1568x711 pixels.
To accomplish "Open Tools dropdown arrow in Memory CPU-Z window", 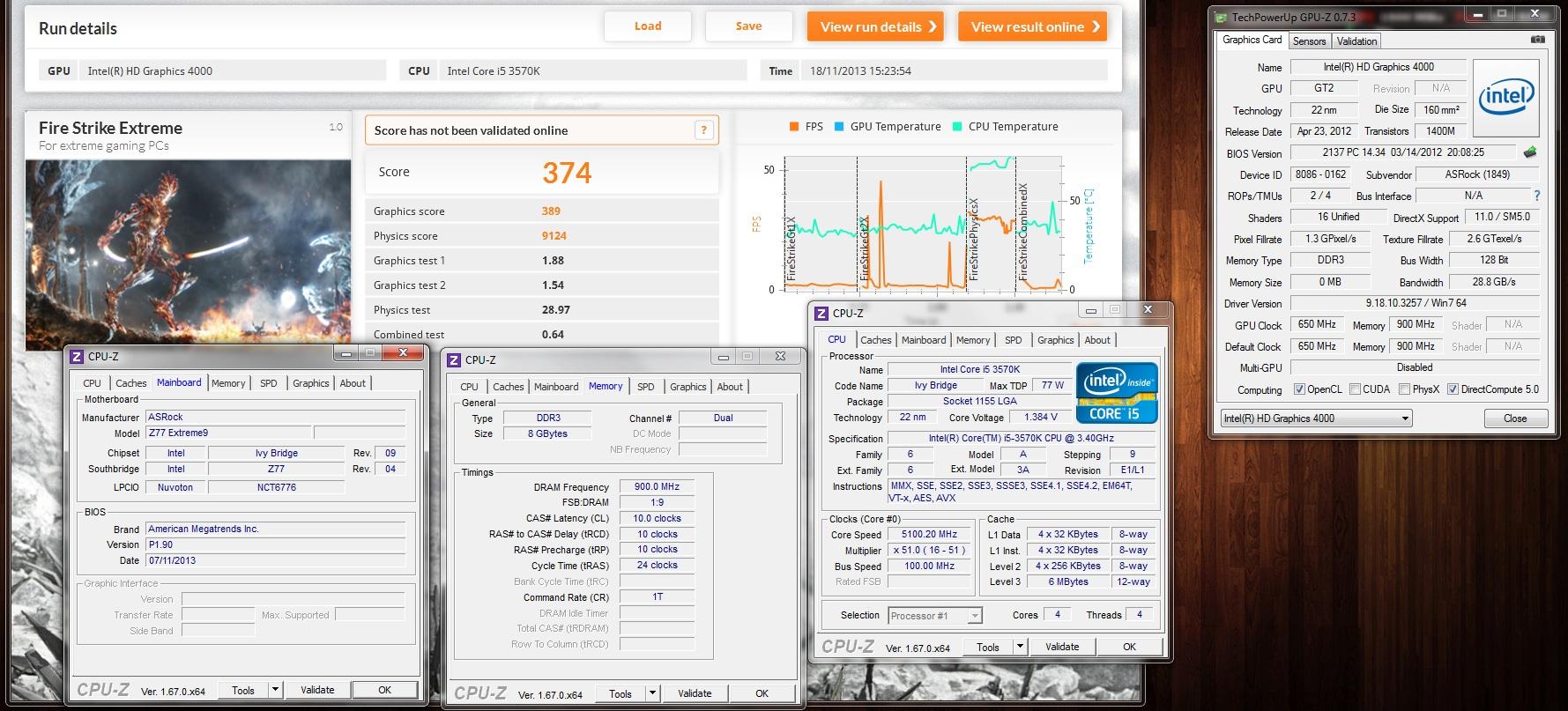I will point(652,693).
